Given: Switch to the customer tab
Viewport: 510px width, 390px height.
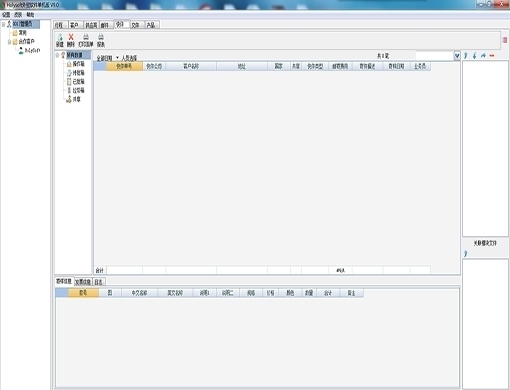Looking at the screenshot, I should pyautogui.click(x=74, y=25).
